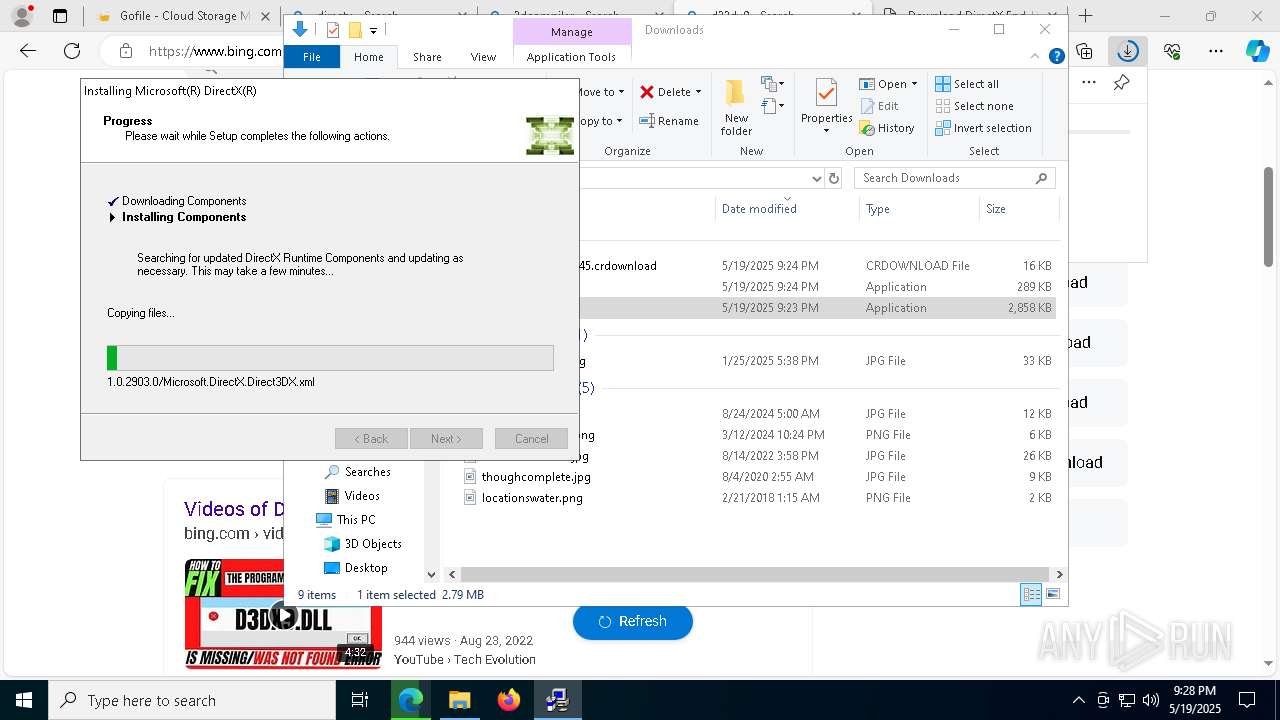Open the Copilot icon in Edge

(x=1257, y=51)
